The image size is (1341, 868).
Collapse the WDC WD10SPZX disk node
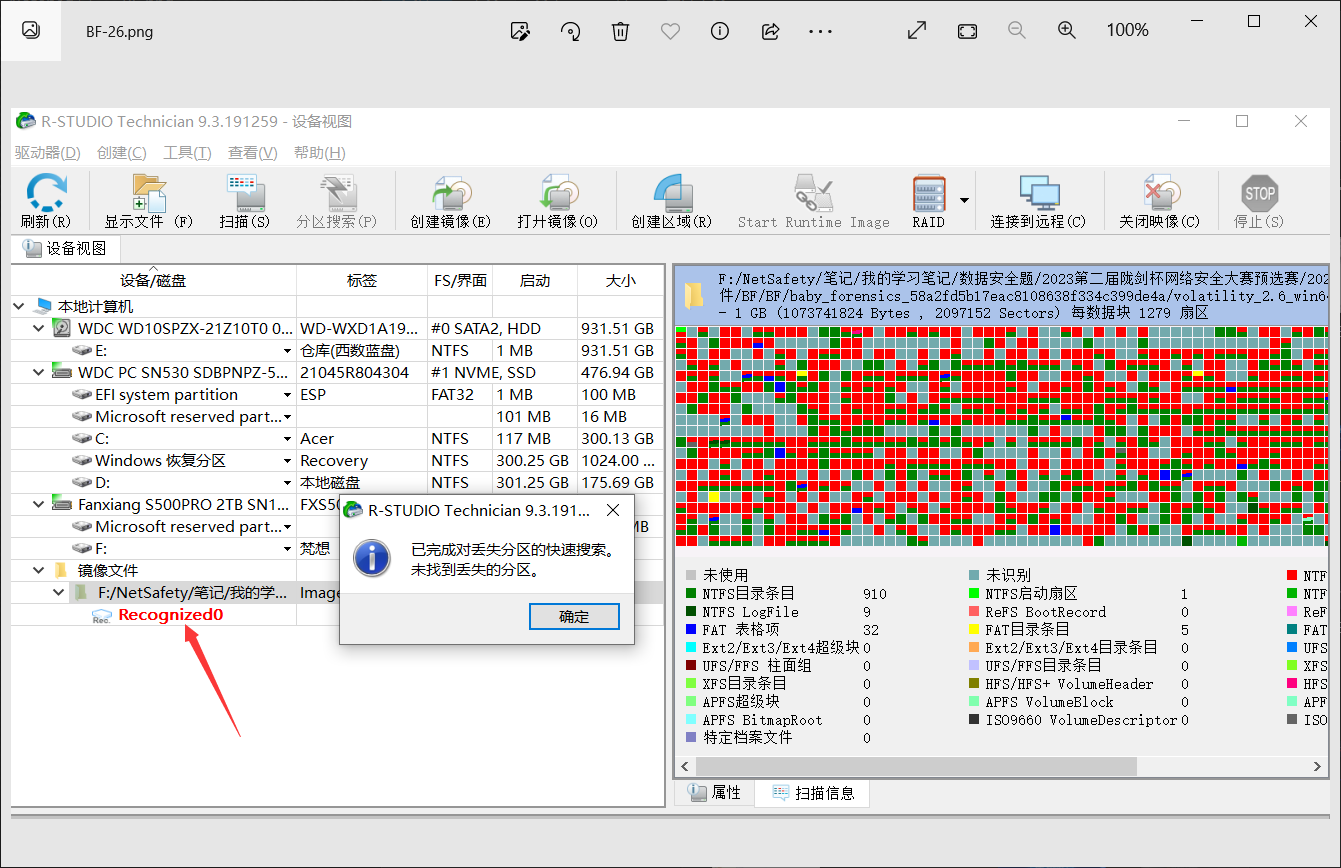[x=38, y=328]
